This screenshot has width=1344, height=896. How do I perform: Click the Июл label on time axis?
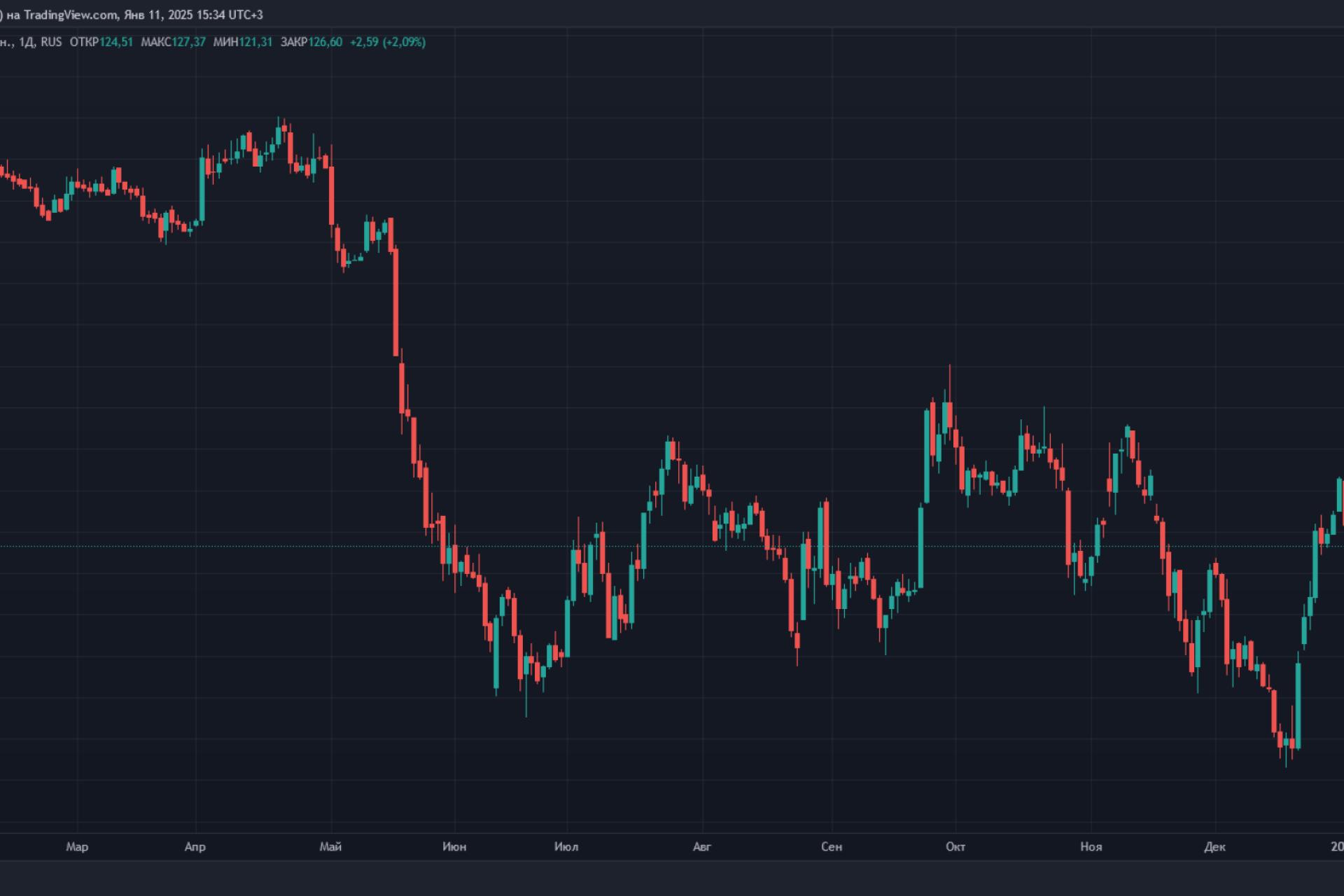pos(566,847)
